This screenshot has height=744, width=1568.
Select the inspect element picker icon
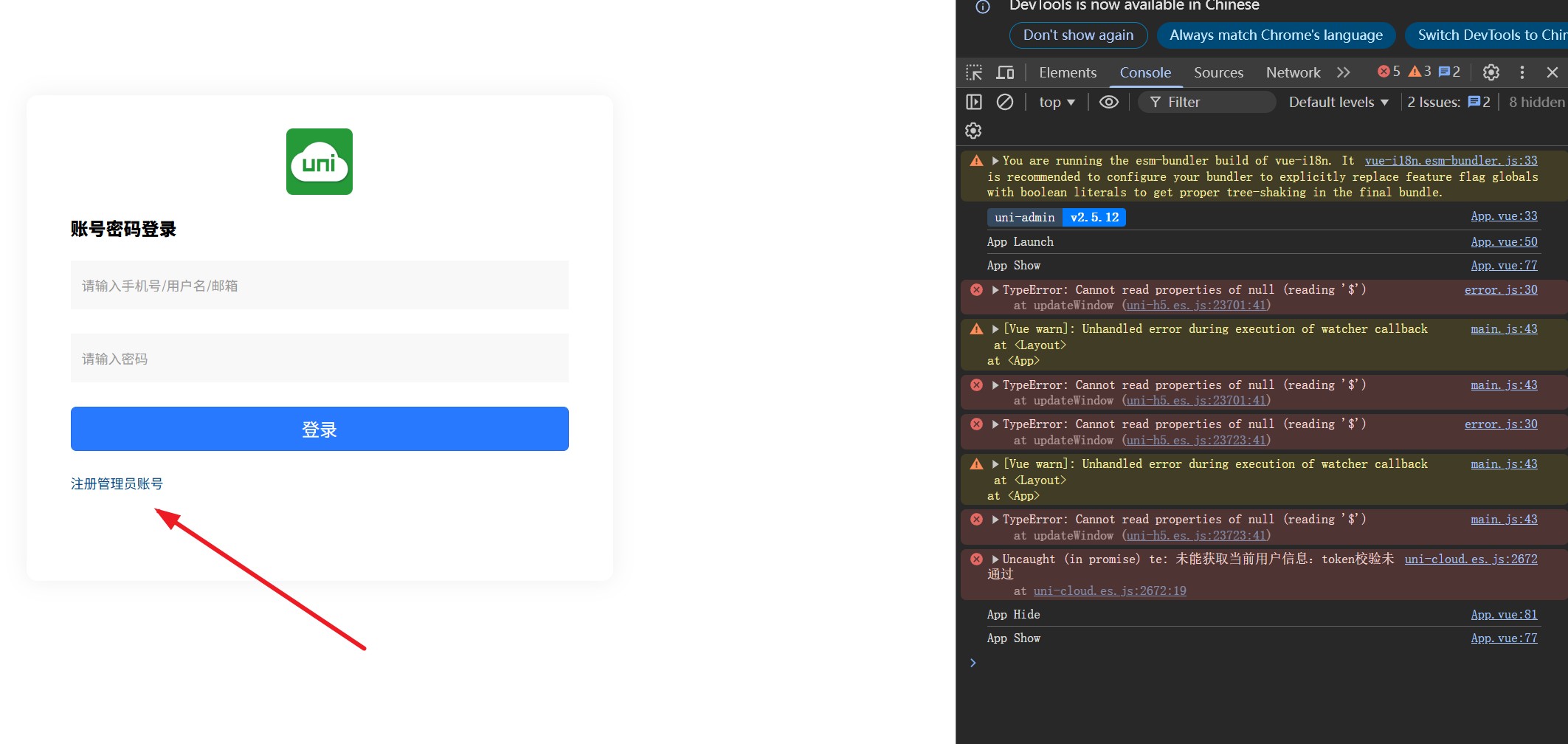click(x=974, y=72)
